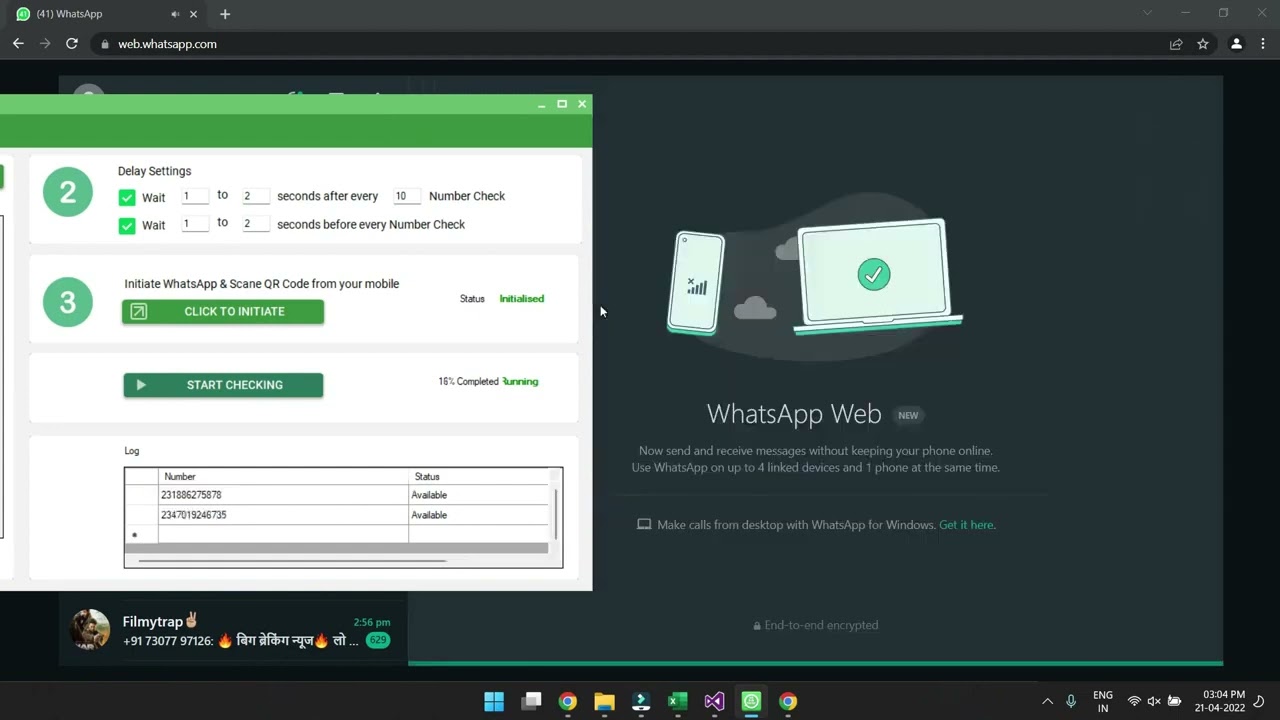The width and height of the screenshot is (1280, 720).
Task: Edit the first minimum wait seconds field
Action: 195,196
